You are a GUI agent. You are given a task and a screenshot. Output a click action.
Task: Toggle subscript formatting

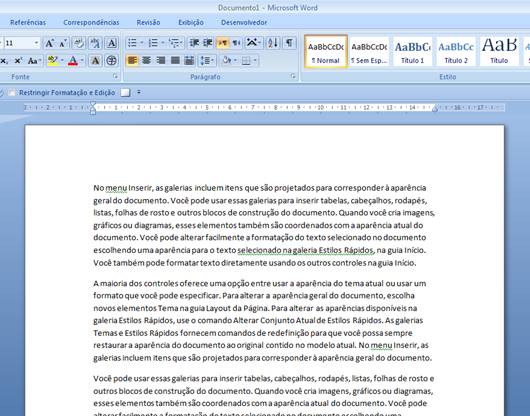tap(4, 61)
